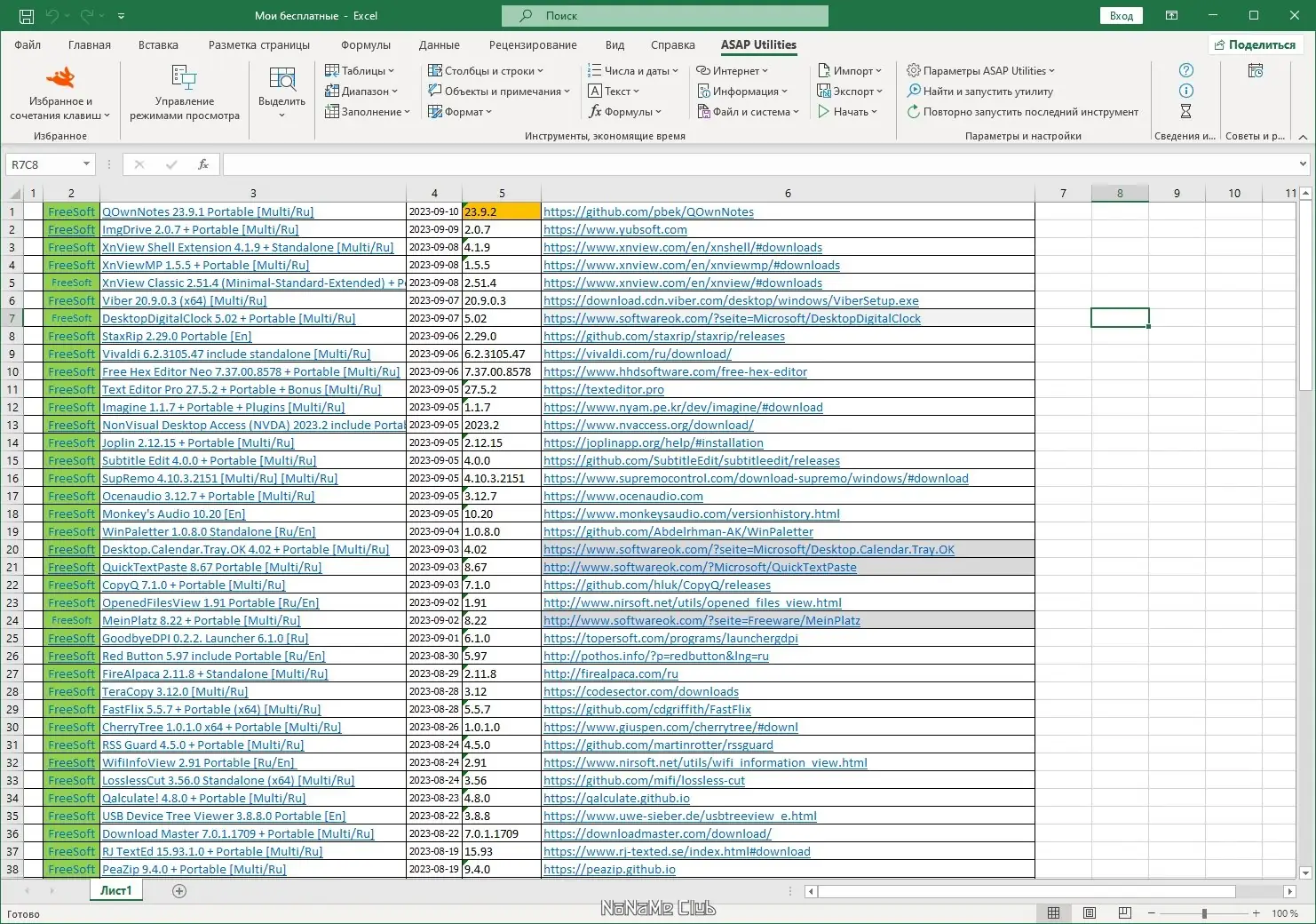This screenshot has height=924, width=1316.
Task: Open the Избранное и сочетания клавиш tool
Action: click(60, 93)
